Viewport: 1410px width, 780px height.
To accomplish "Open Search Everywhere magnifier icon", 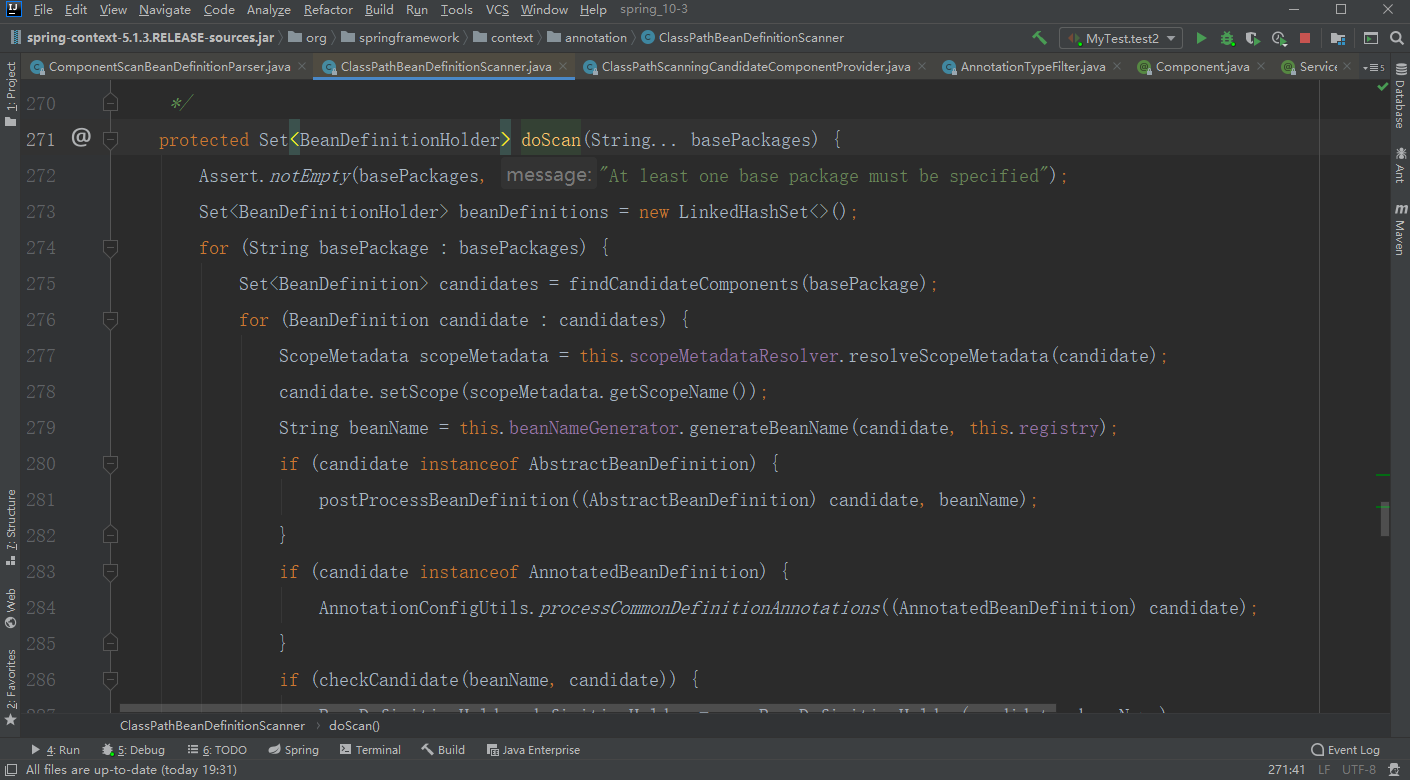I will (x=1395, y=38).
